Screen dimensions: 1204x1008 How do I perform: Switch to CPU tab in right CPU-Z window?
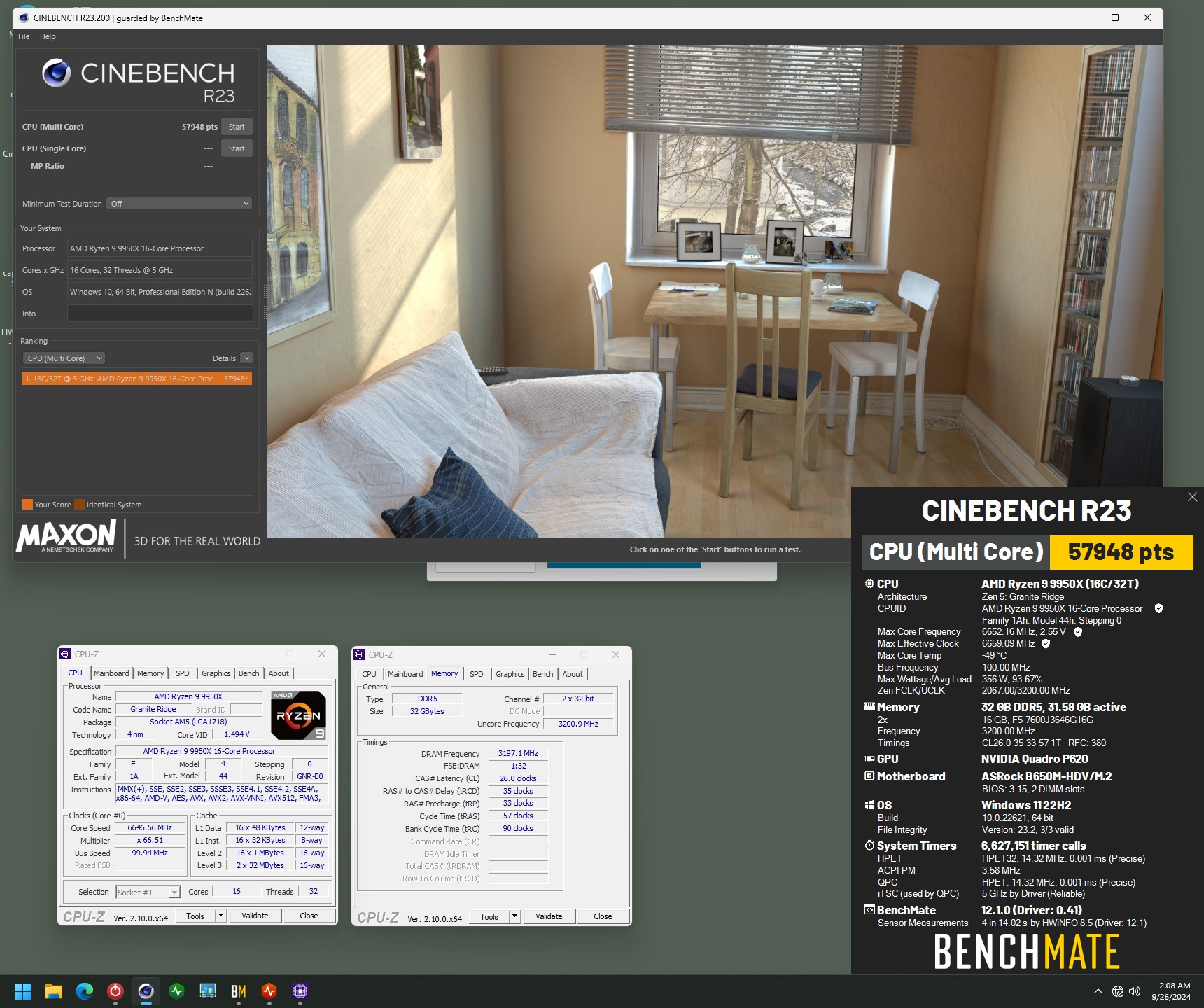click(369, 674)
